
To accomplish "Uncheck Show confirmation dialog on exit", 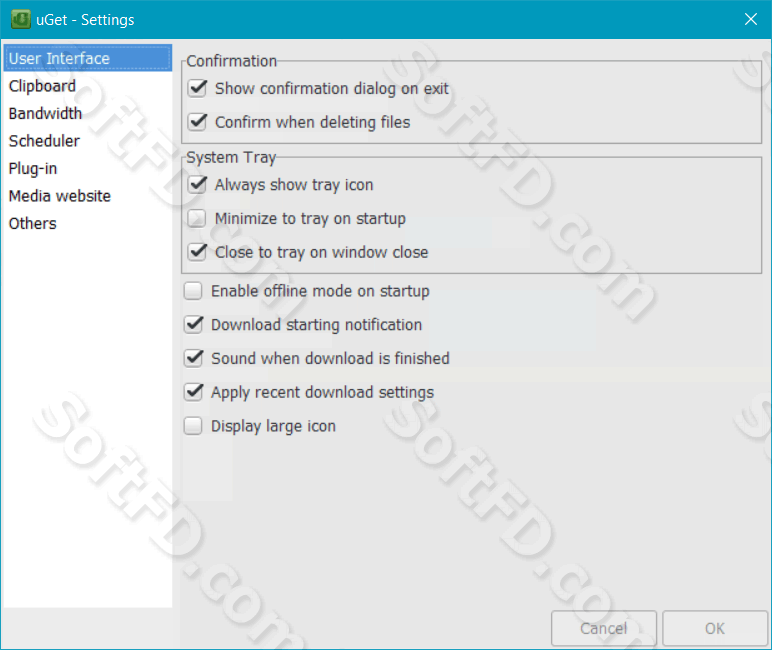I will pyautogui.click(x=197, y=89).
